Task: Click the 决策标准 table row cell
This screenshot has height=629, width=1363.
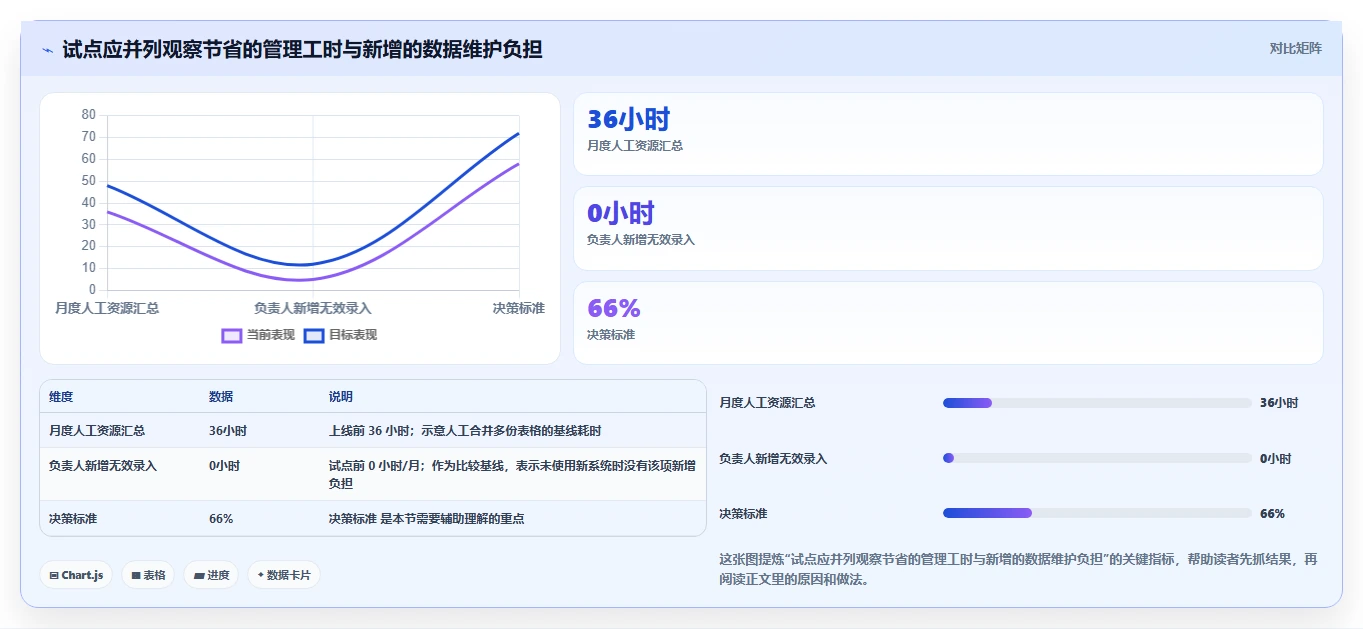Action: click(73, 519)
